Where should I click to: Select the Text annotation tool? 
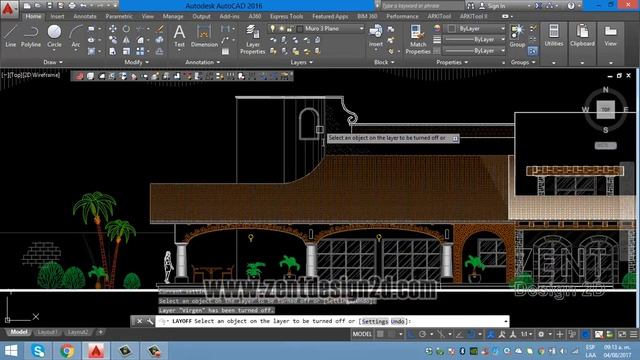point(179,36)
